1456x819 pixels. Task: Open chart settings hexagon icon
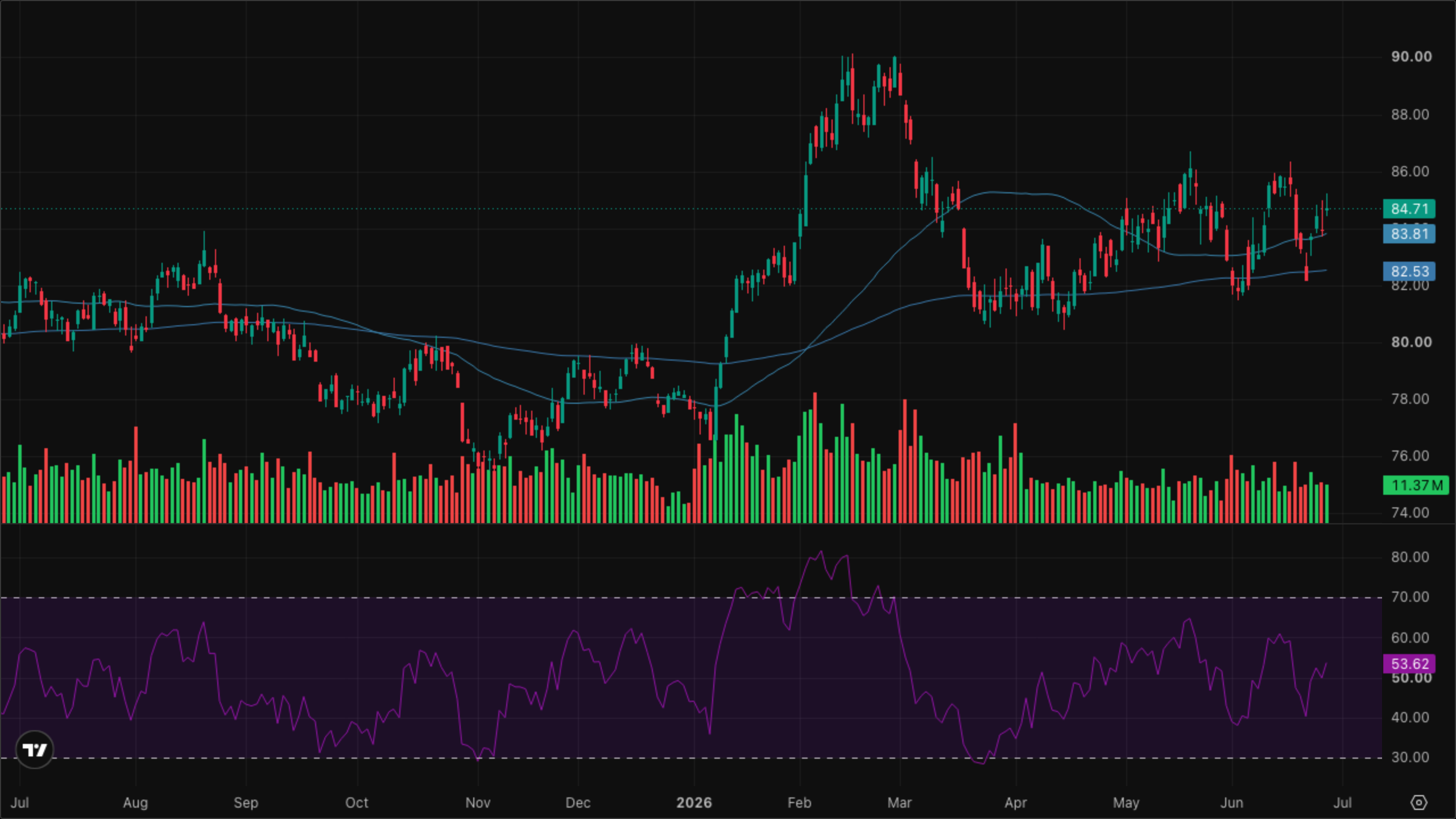coord(1418,803)
